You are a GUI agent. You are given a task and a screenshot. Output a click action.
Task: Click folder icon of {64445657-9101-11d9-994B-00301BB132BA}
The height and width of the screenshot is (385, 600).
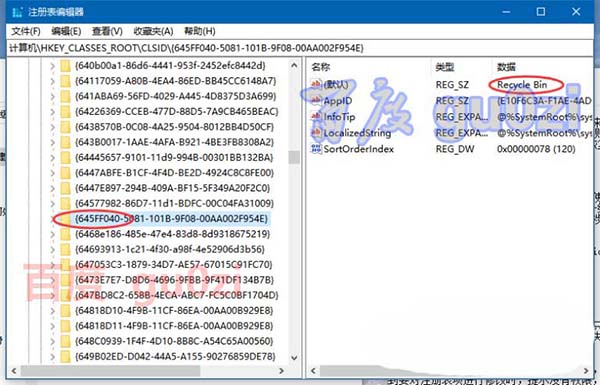coord(66,158)
